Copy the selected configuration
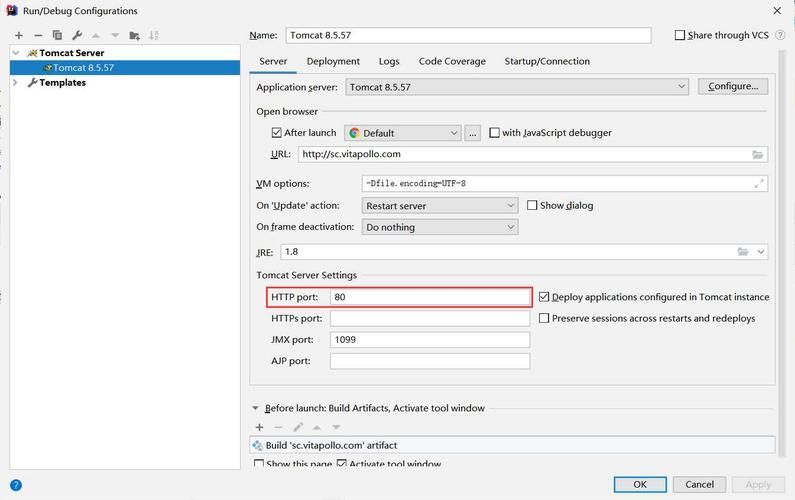 click(57, 35)
